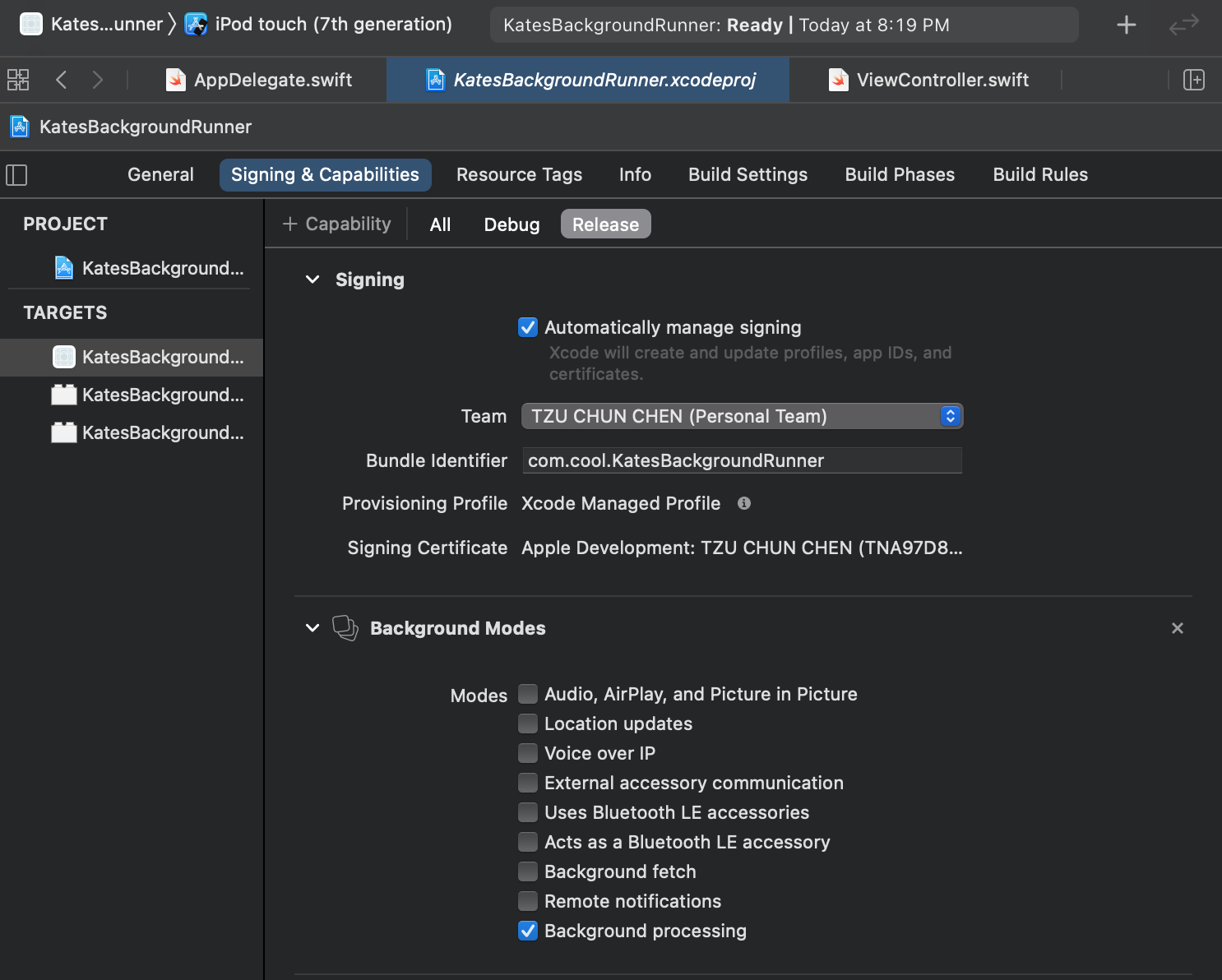Click the plus button in the toolbar
The height and width of the screenshot is (980, 1222).
[1127, 25]
